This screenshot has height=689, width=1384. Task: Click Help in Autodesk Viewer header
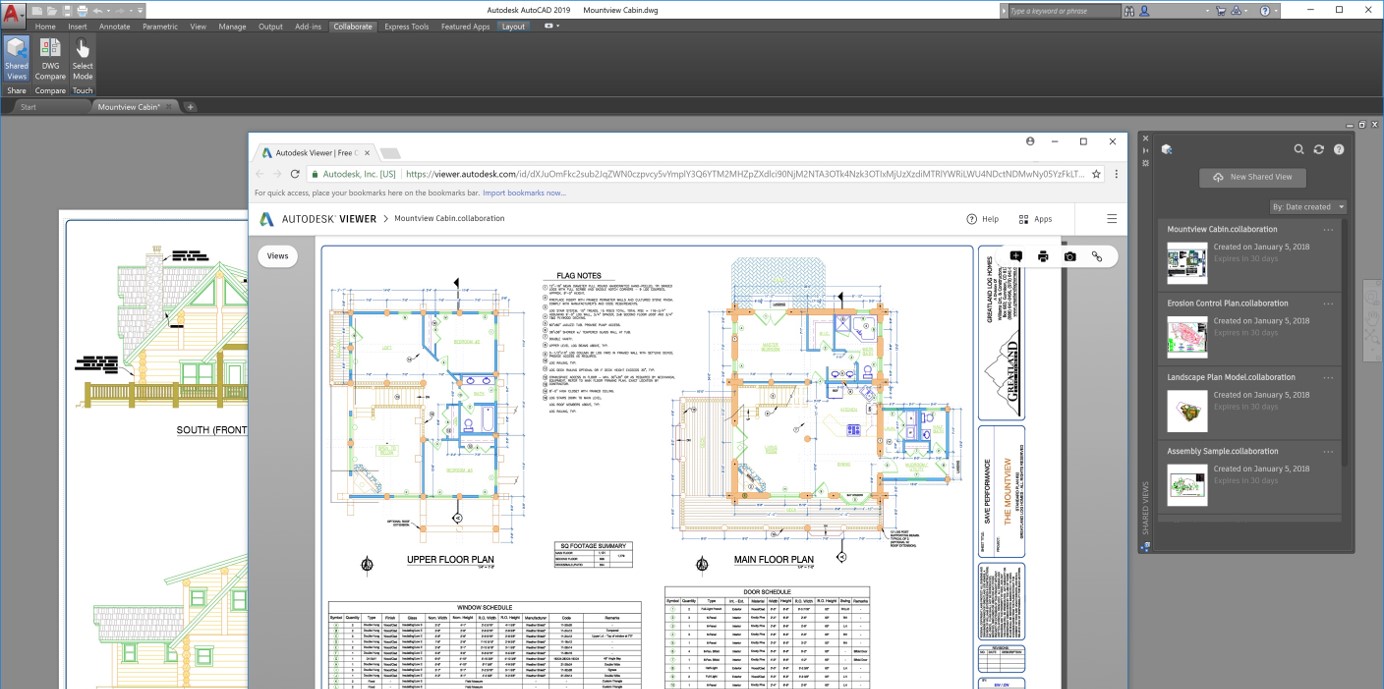coord(982,219)
